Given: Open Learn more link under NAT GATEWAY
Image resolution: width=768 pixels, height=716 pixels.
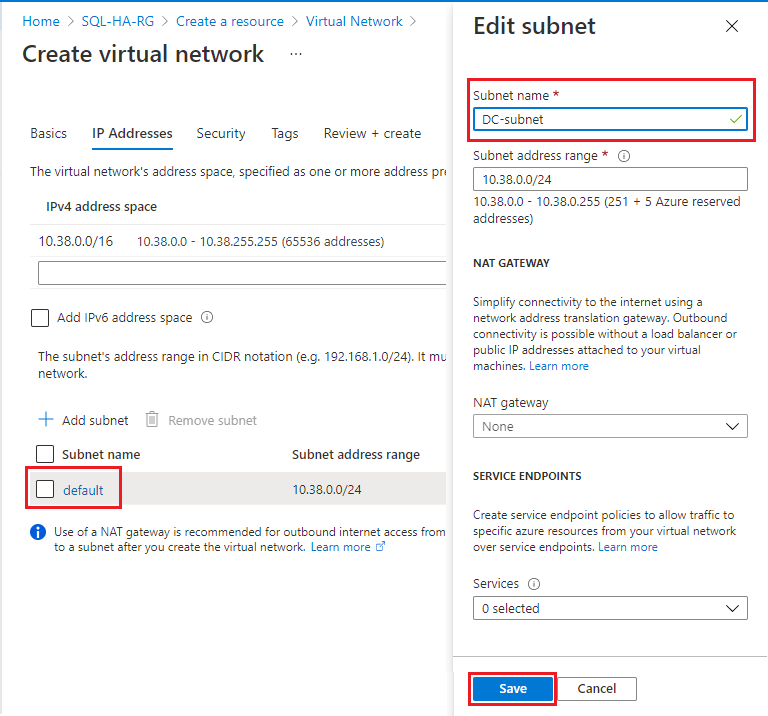Looking at the screenshot, I should [x=559, y=366].
